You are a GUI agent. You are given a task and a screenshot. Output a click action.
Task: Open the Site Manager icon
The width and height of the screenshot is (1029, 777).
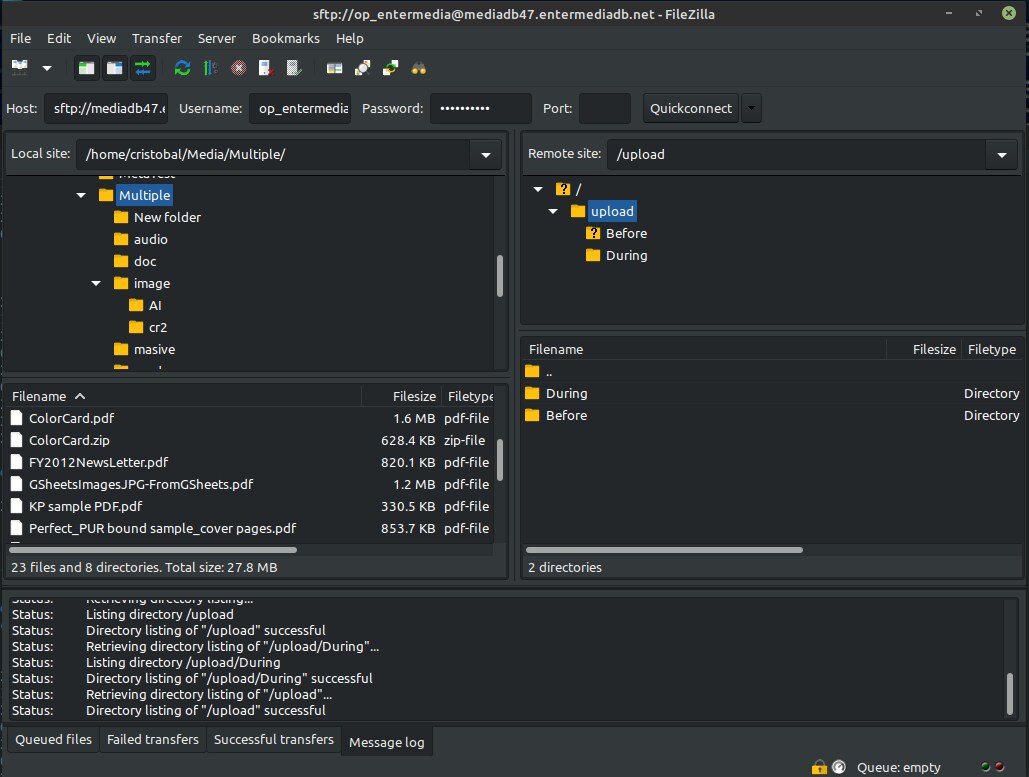pos(20,68)
